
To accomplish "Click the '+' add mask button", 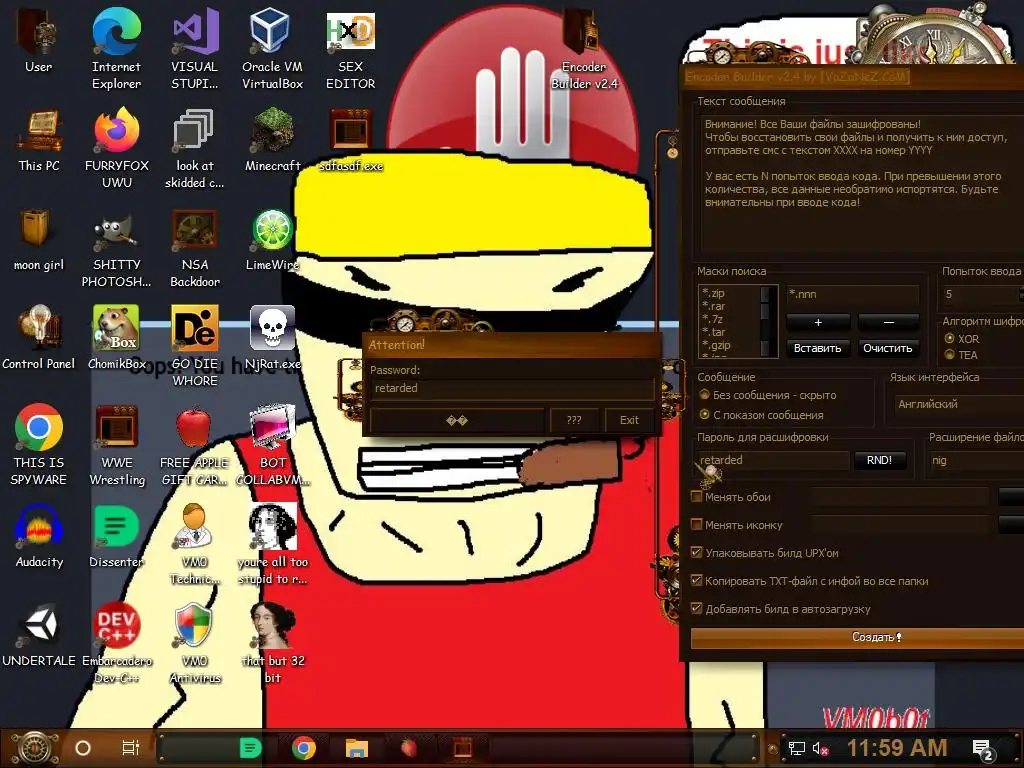I will pyautogui.click(x=818, y=322).
